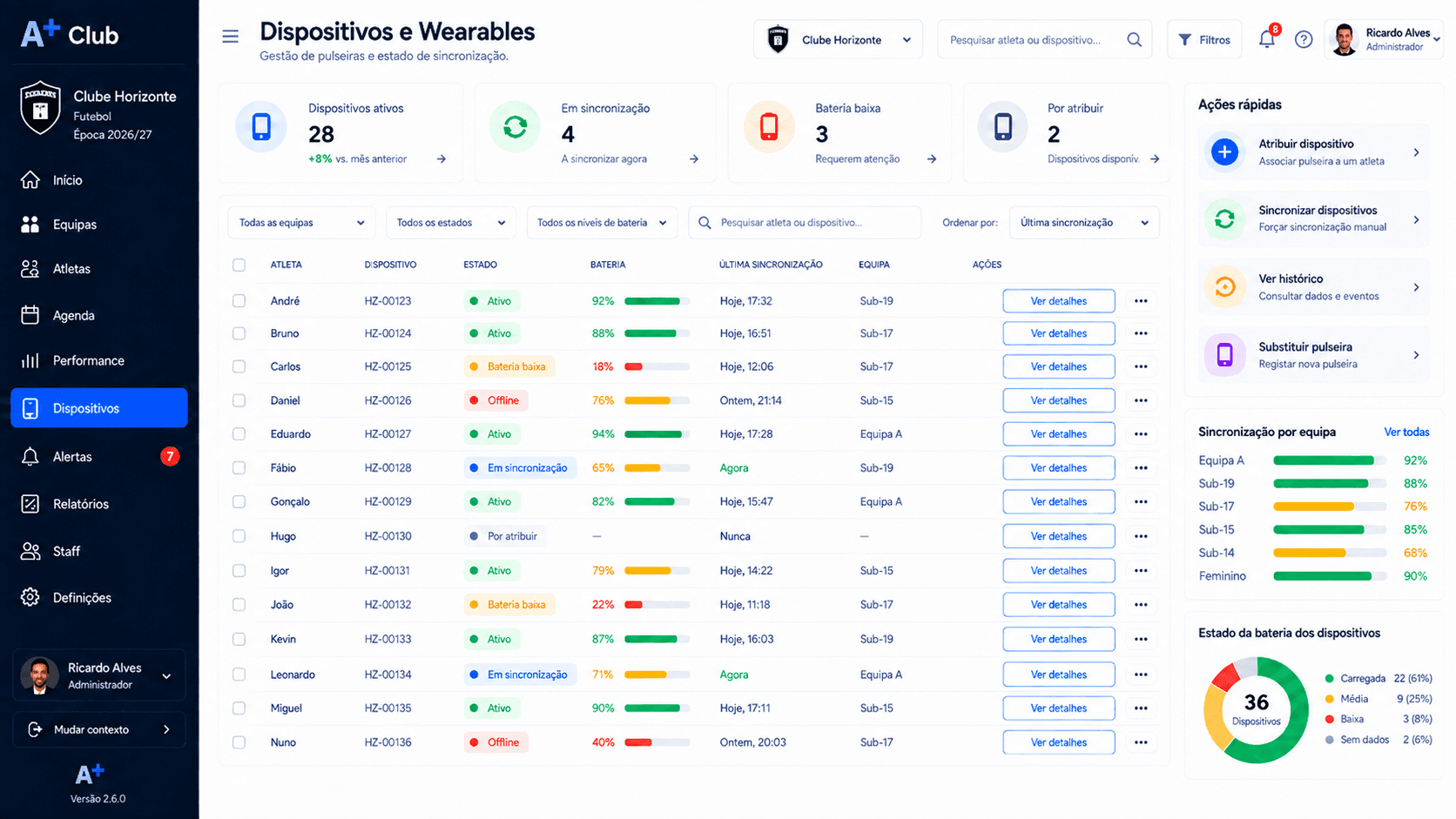Open the Todas as equipas dropdown
The width and height of the screenshot is (1456, 819).
(x=301, y=223)
